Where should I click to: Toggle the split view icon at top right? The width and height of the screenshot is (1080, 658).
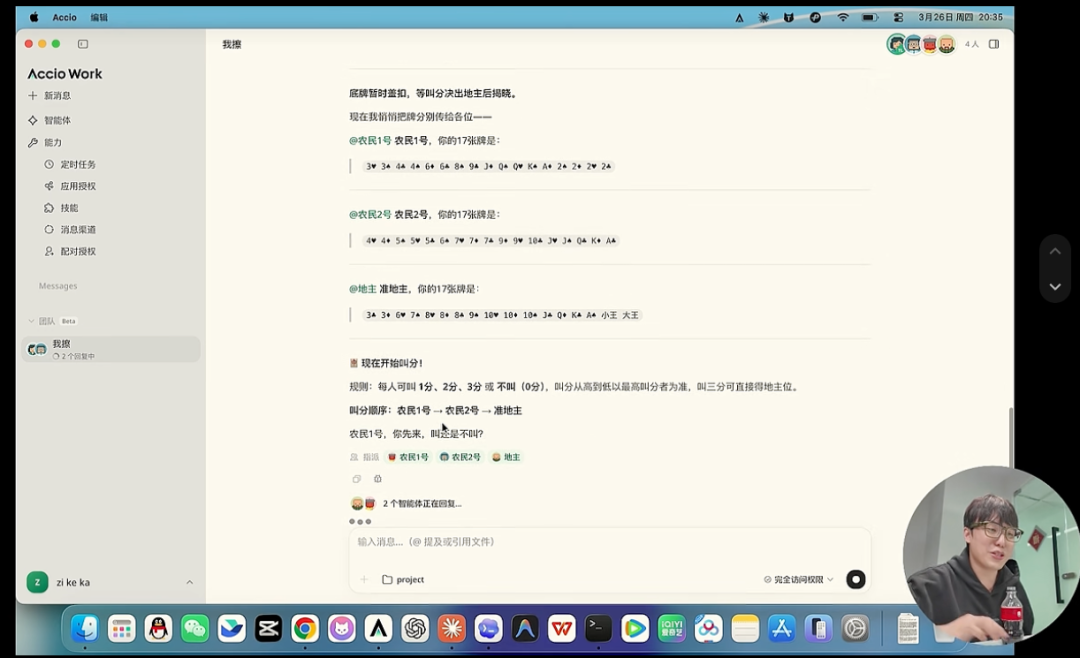[x=994, y=44]
